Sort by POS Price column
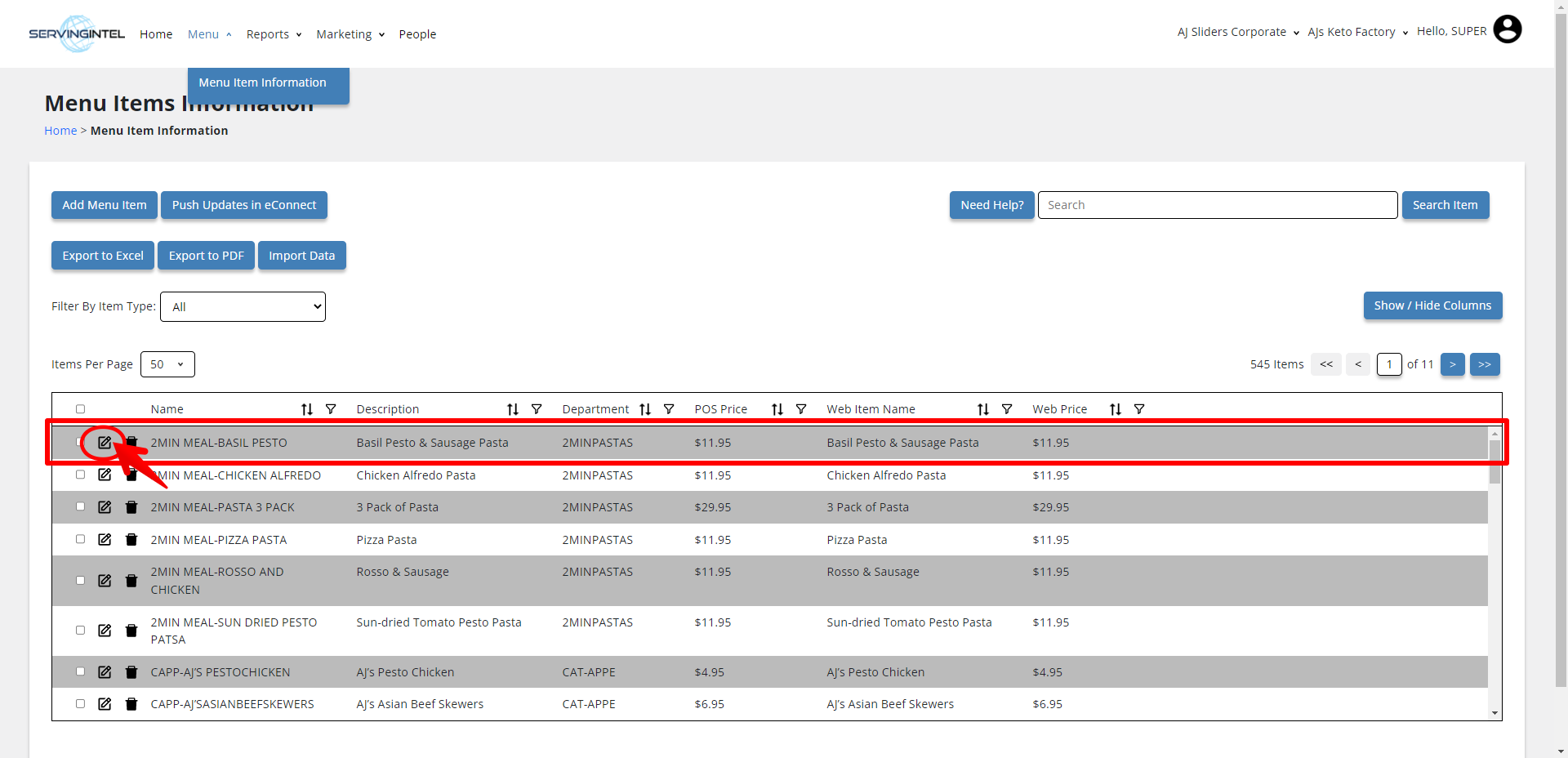This screenshot has height=758, width=1568. click(x=777, y=409)
